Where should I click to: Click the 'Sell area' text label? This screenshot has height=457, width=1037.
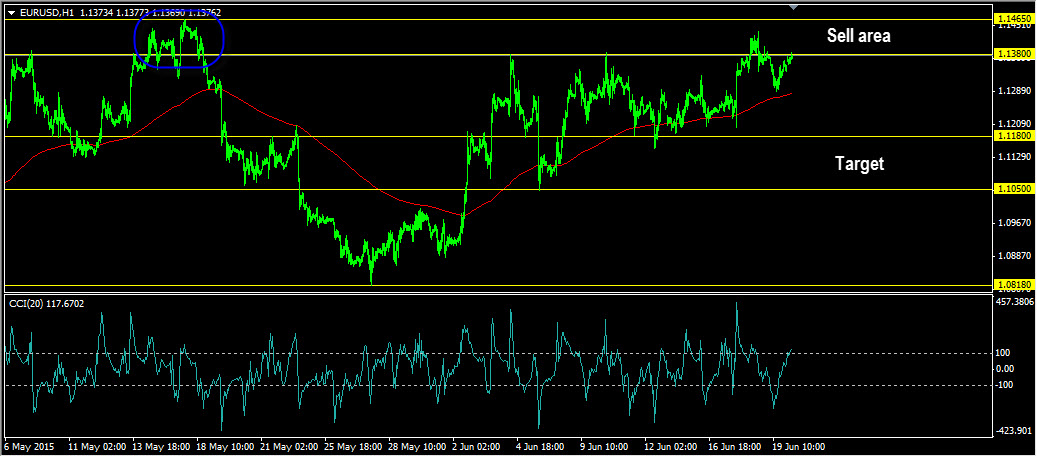coord(858,36)
